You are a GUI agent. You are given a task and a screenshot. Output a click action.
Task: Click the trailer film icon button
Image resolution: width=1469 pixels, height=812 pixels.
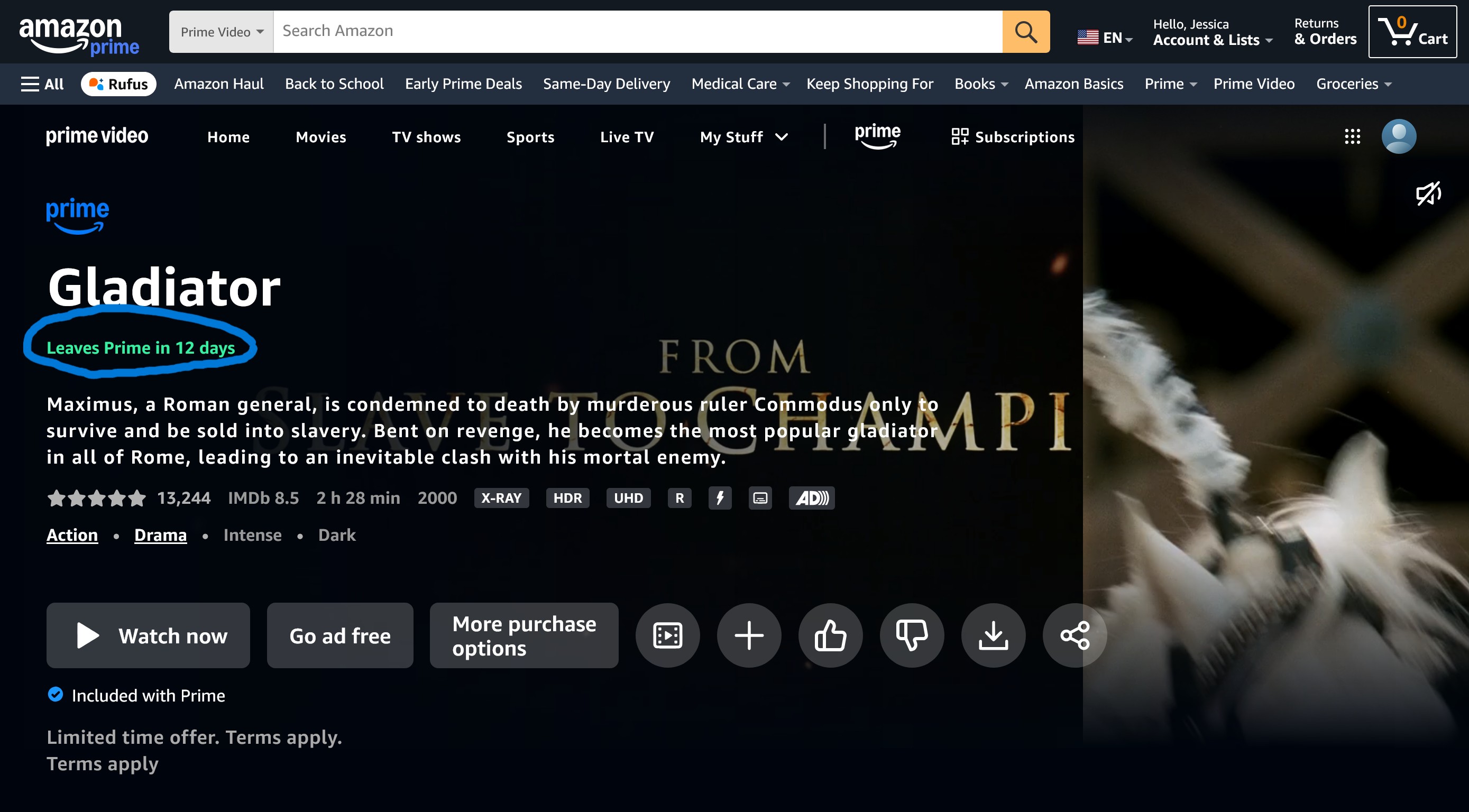coord(667,635)
